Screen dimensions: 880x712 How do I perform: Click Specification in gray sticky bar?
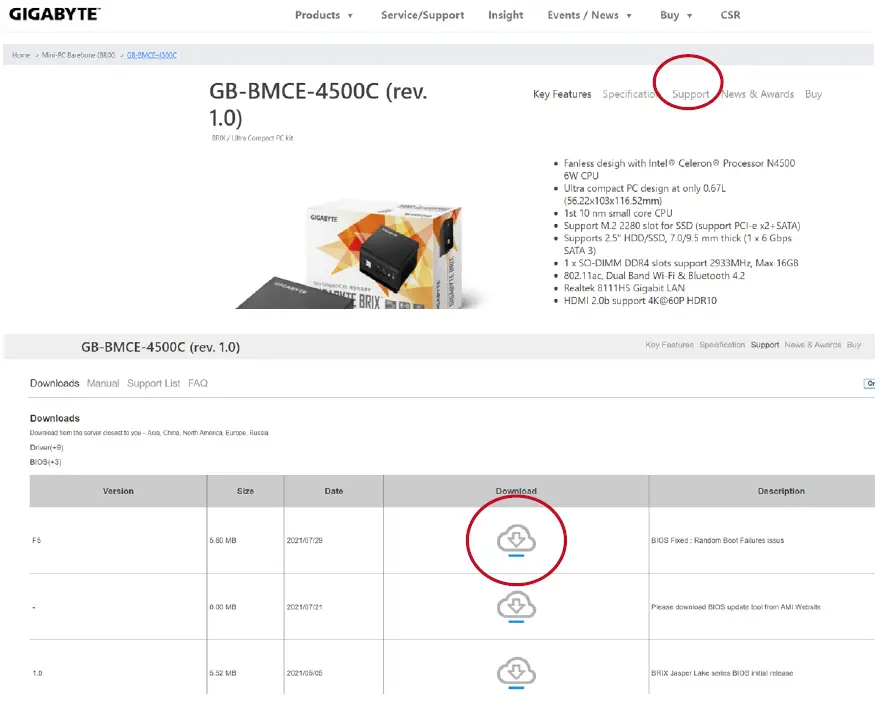[x=722, y=344]
